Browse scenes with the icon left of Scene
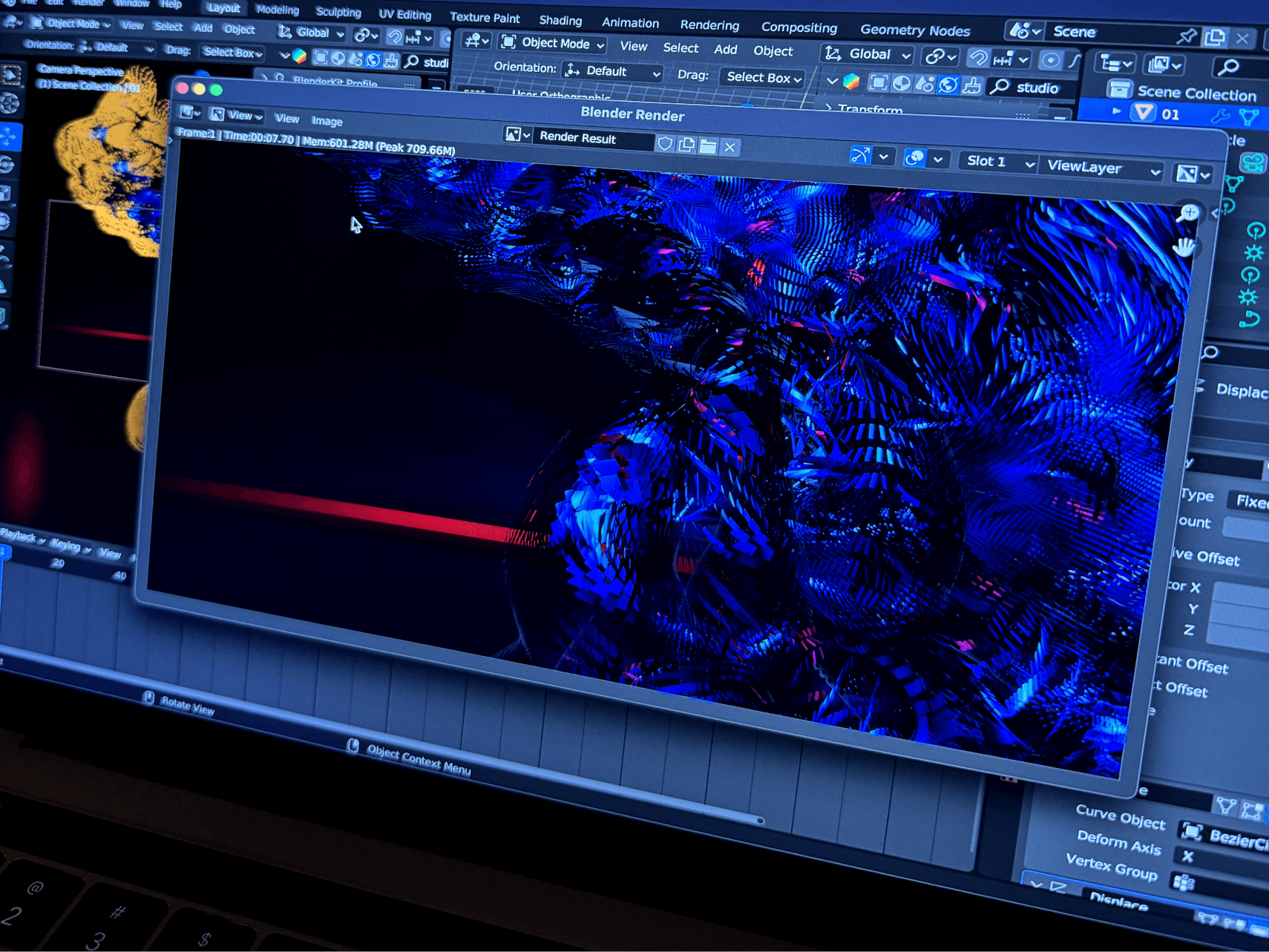The image size is (1269, 952). click(1024, 30)
